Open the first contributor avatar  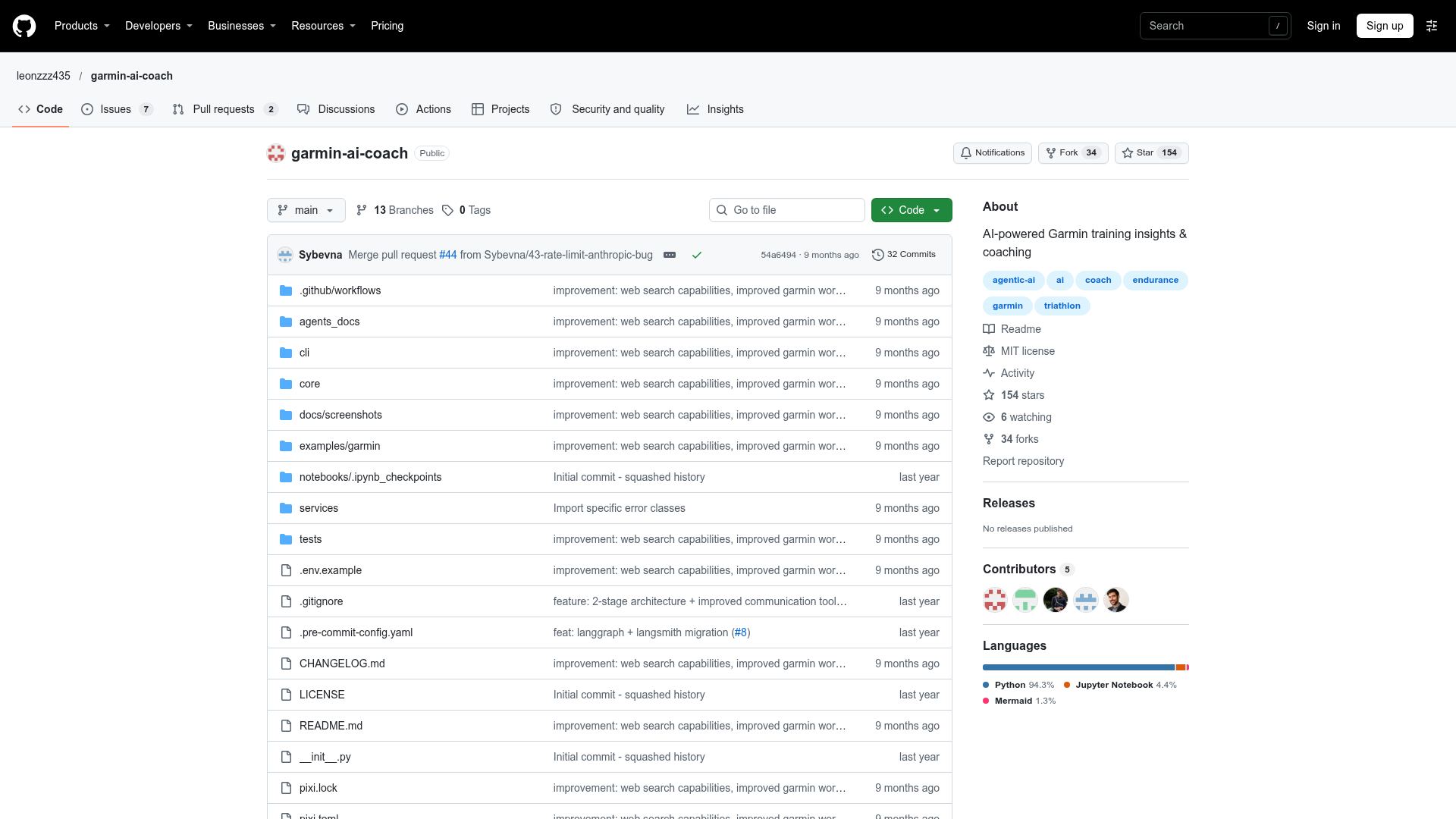click(995, 600)
